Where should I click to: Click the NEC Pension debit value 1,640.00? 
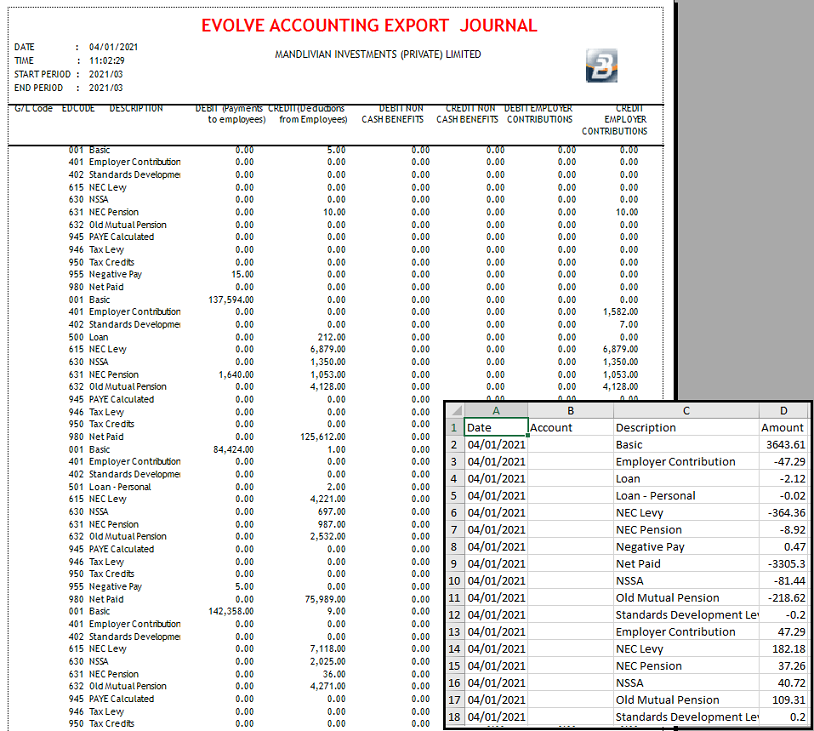tap(236, 375)
